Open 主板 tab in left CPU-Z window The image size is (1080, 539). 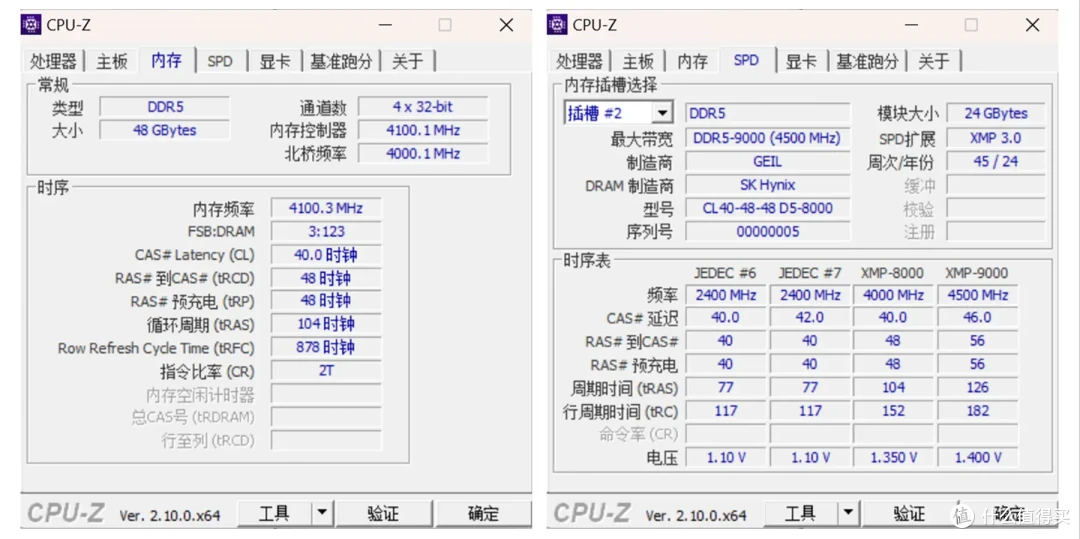coord(112,61)
